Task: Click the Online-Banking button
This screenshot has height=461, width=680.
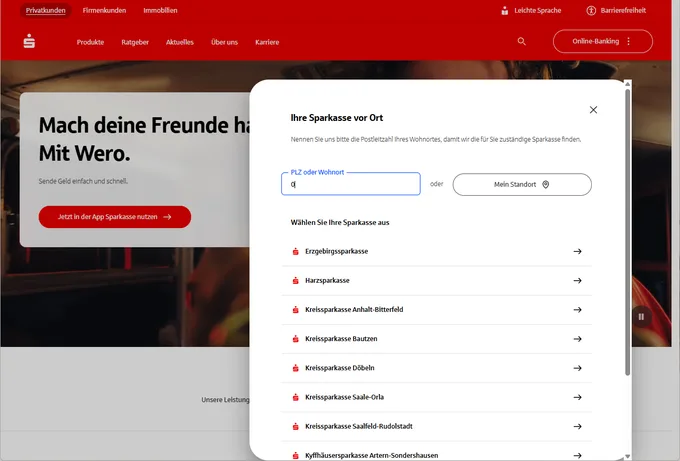Action: click(x=603, y=41)
